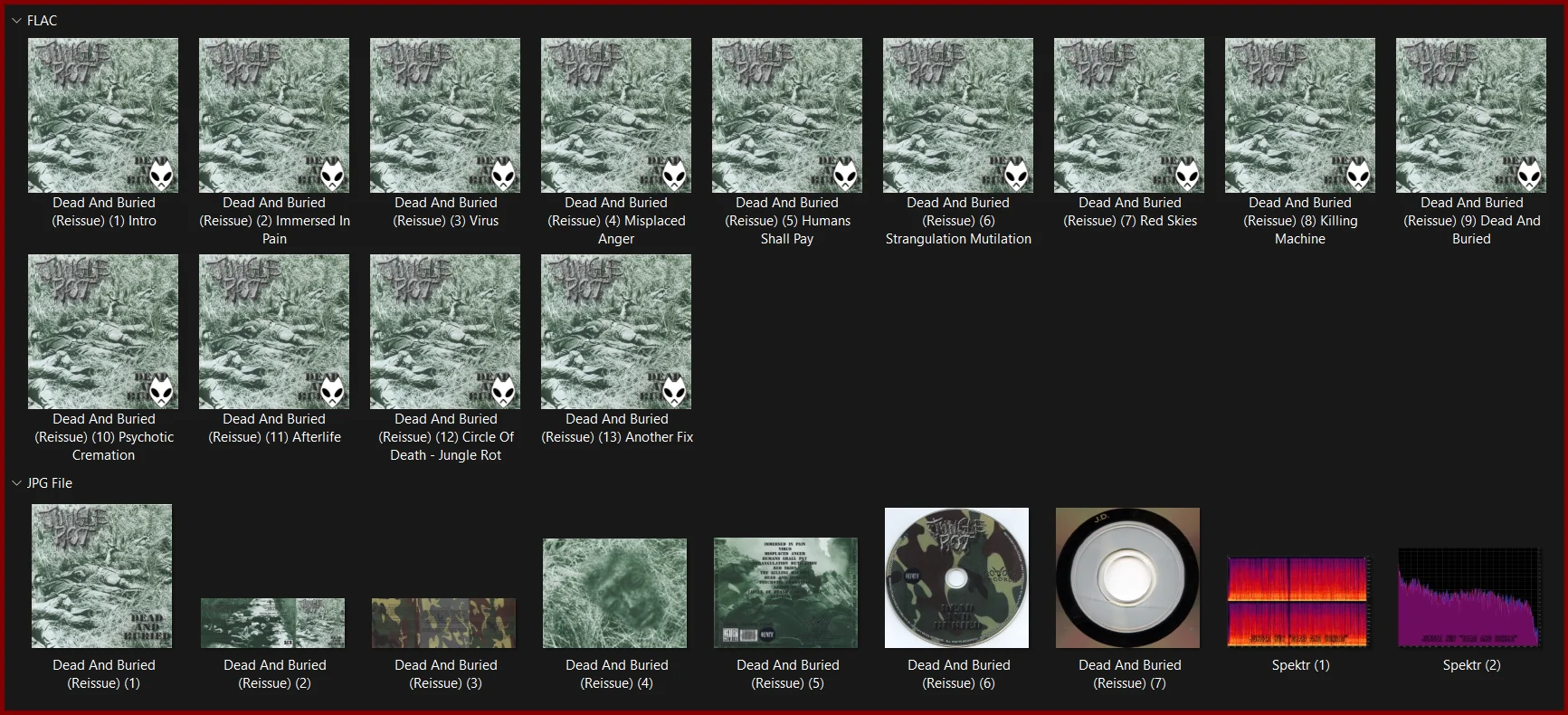Select CD underside image Reissue (7)
The image size is (1568, 715).
point(1127,577)
